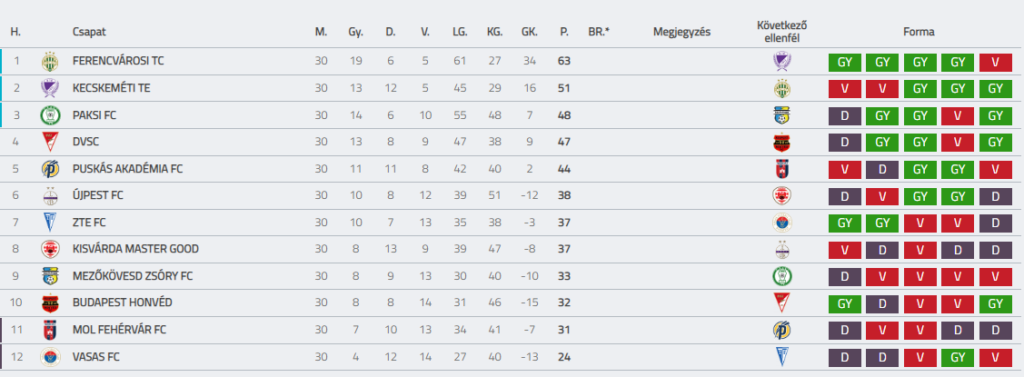Sort table by the P. column header
The width and height of the screenshot is (1024, 377).
pyautogui.click(x=564, y=31)
